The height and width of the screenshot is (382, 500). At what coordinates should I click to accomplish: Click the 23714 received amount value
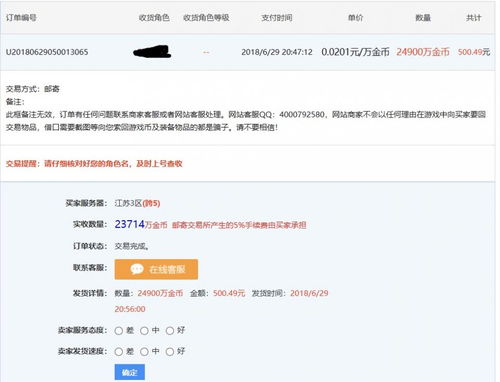[x=130, y=224]
